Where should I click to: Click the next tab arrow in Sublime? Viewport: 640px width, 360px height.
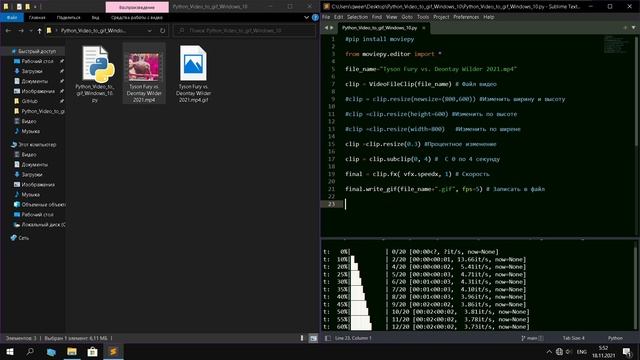pyautogui.click(x=331, y=28)
